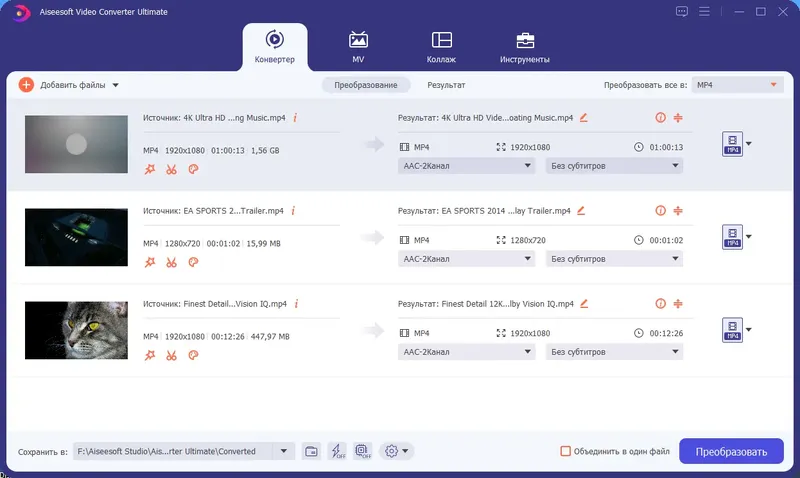The image size is (800, 478).
Task: Open the gear settings dropdown
Action: (x=396, y=451)
